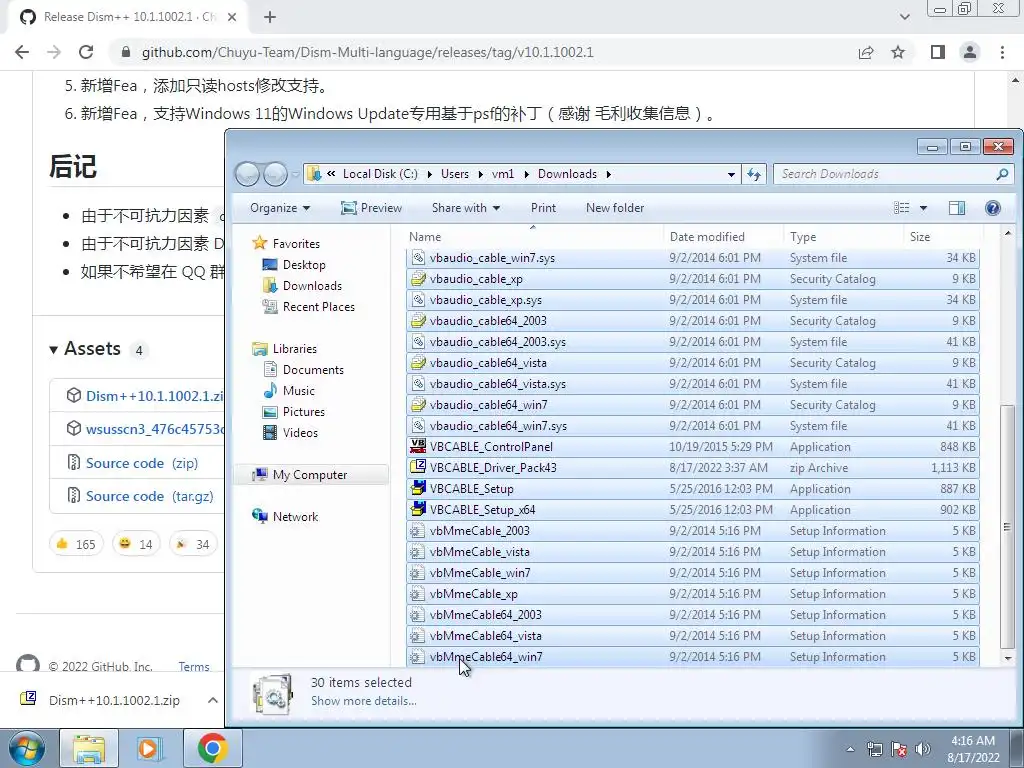
Task: Select VBCABLE_ControlPanel application icon
Action: pyautogui.click(x=418, y=447)
